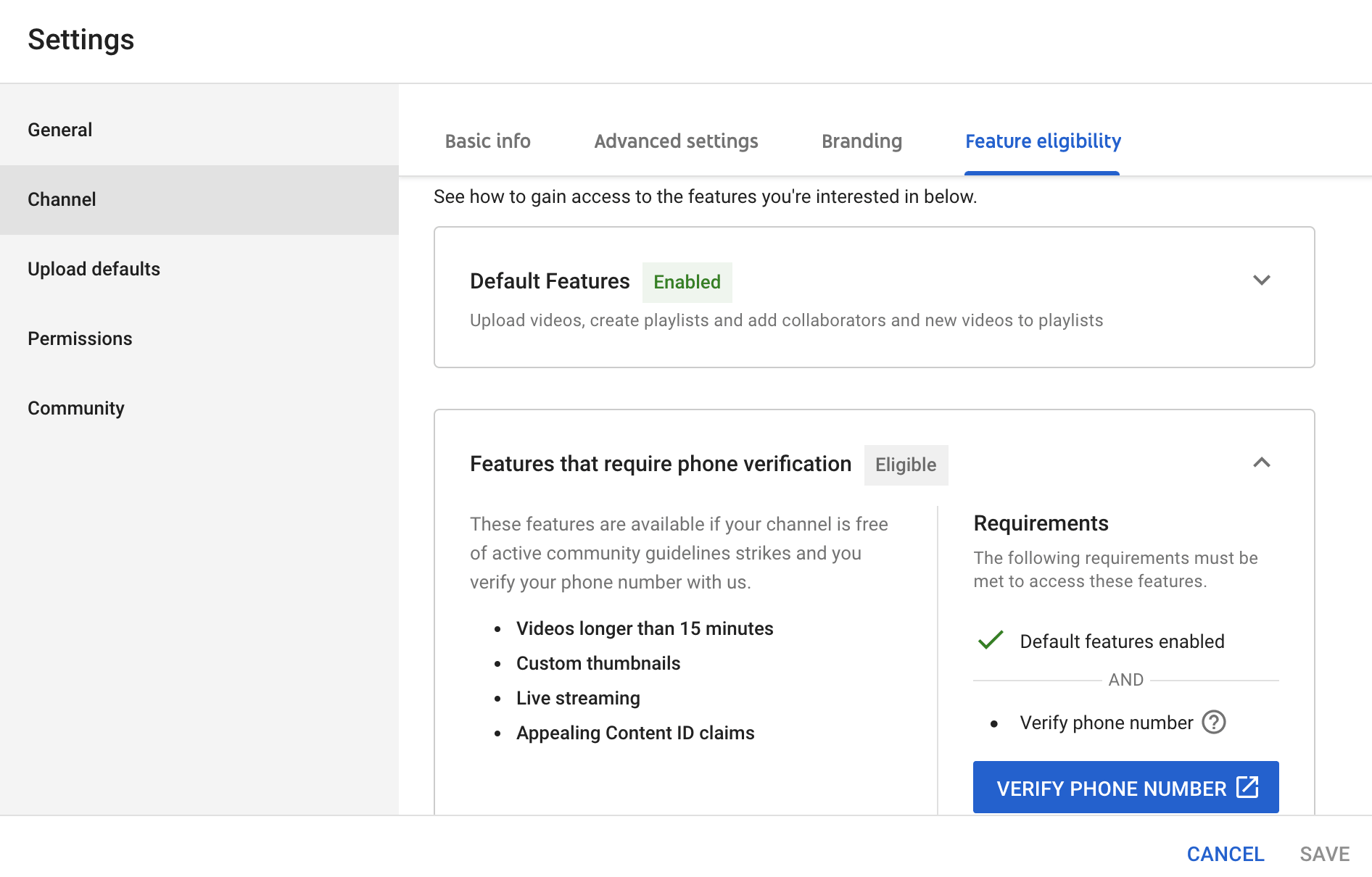Click the external-link icon on Verify Phone Number button
The width and height of the screenshot is (1372, 877).
pyautogui.click(x=1247, y=787)
